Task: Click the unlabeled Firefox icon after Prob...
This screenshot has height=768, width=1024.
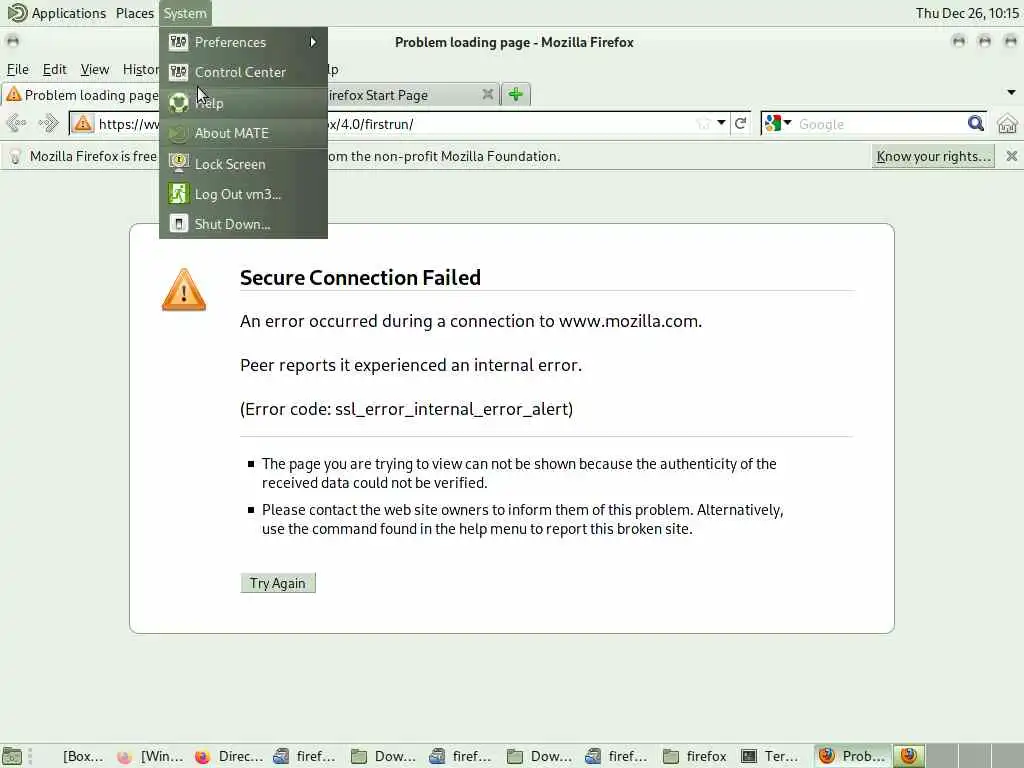Action: [909, 756]
